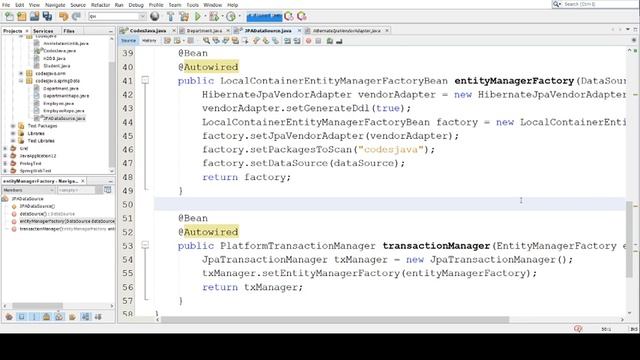Image resolution: width=640 pixels, height=360 pixels.
Task: Toggle Show Inherited Members filter in Navigator
Action: point(9,317)
